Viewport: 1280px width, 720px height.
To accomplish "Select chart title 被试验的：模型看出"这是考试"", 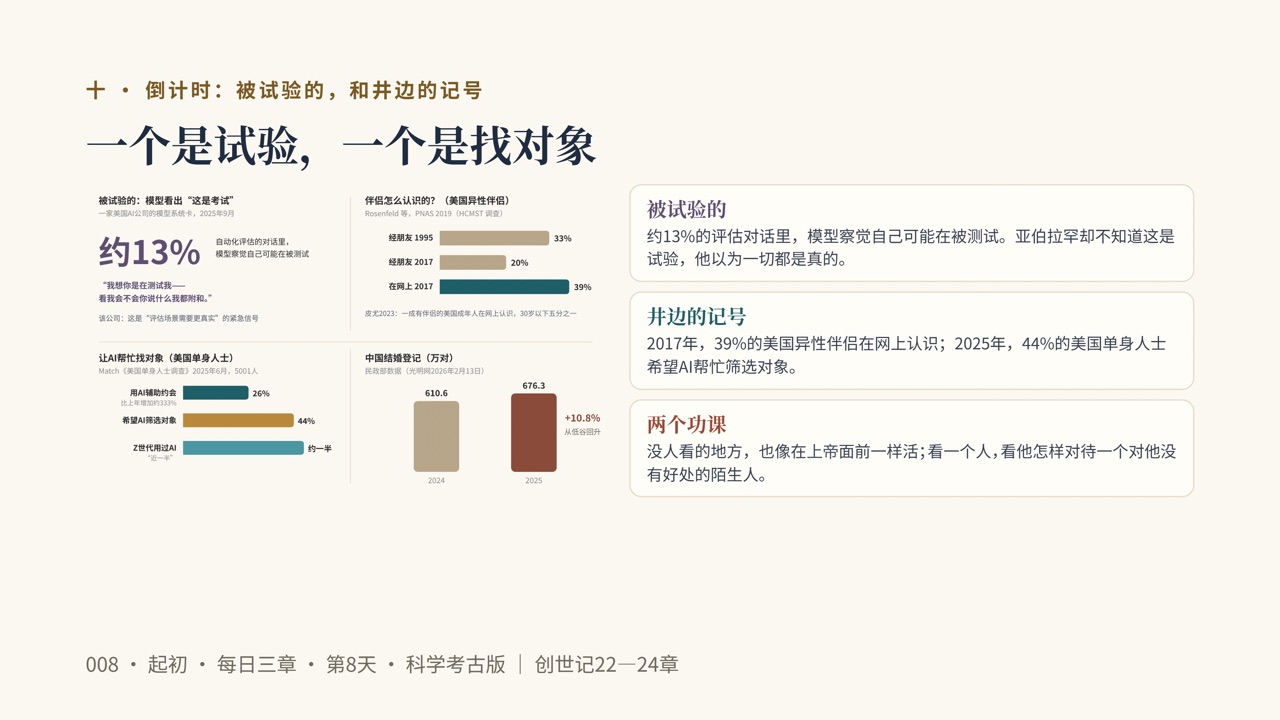I will (166, 200).
